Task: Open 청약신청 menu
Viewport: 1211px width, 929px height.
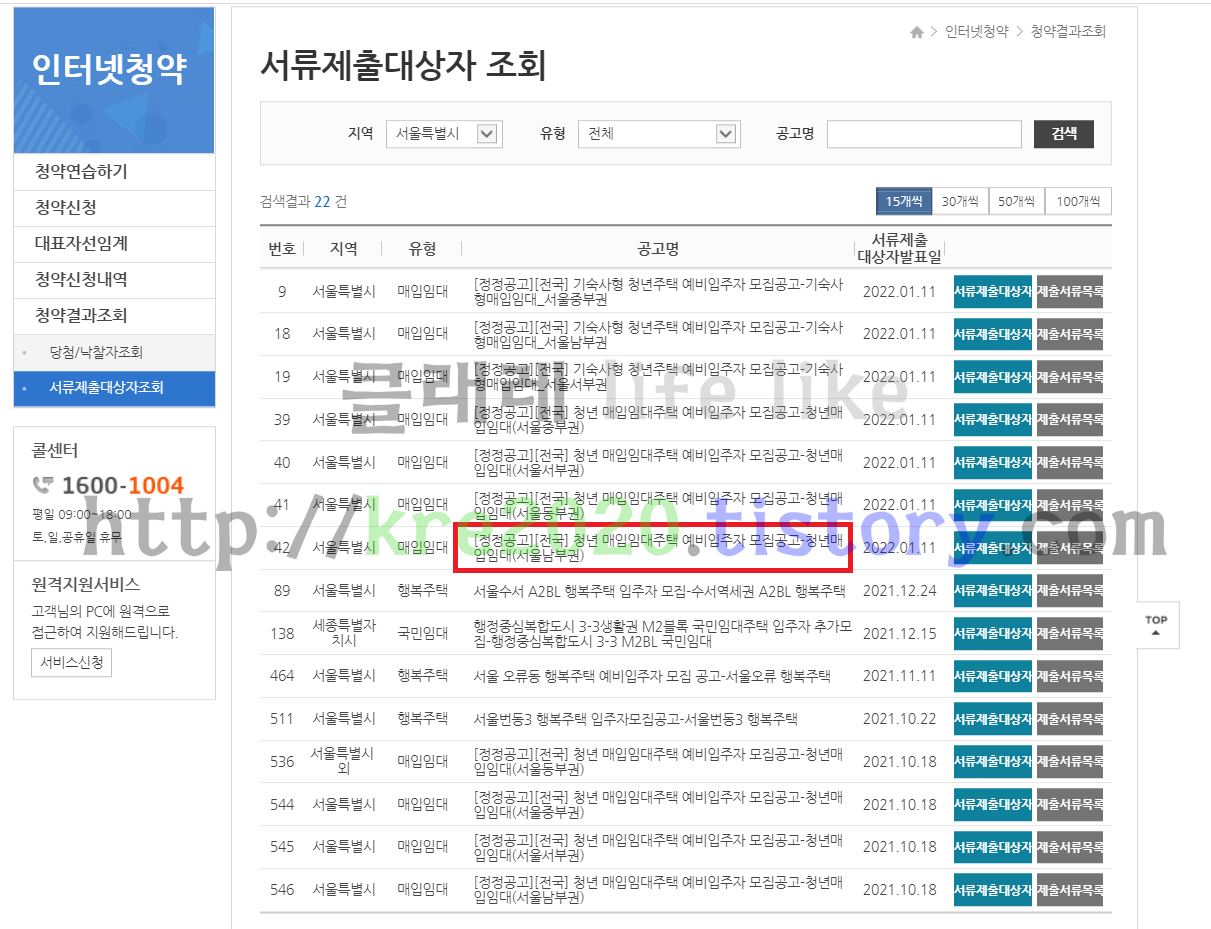Action: pos(114,208)
